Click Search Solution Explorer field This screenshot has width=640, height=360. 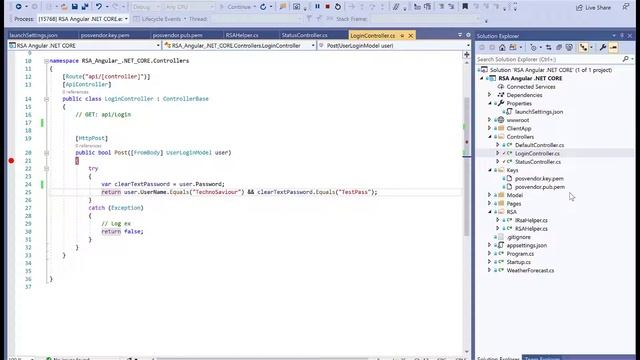pos(549,59)
